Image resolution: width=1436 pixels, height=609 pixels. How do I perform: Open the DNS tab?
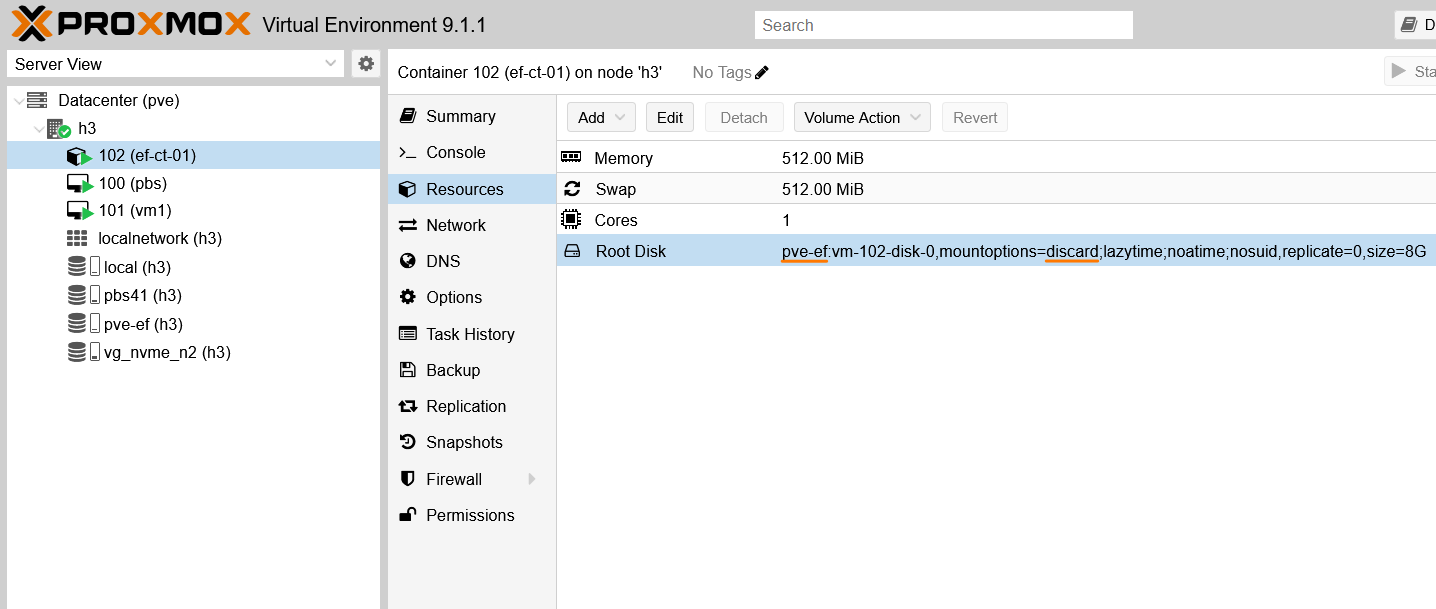pyautogui.click(x=471, y=261)
